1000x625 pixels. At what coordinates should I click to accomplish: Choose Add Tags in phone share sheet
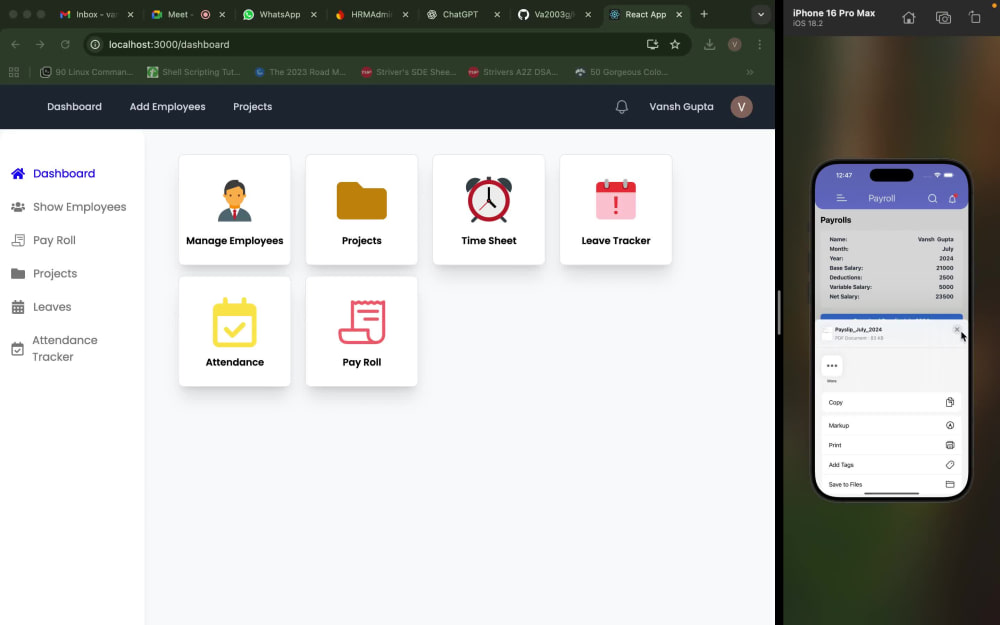coord(891,465)
